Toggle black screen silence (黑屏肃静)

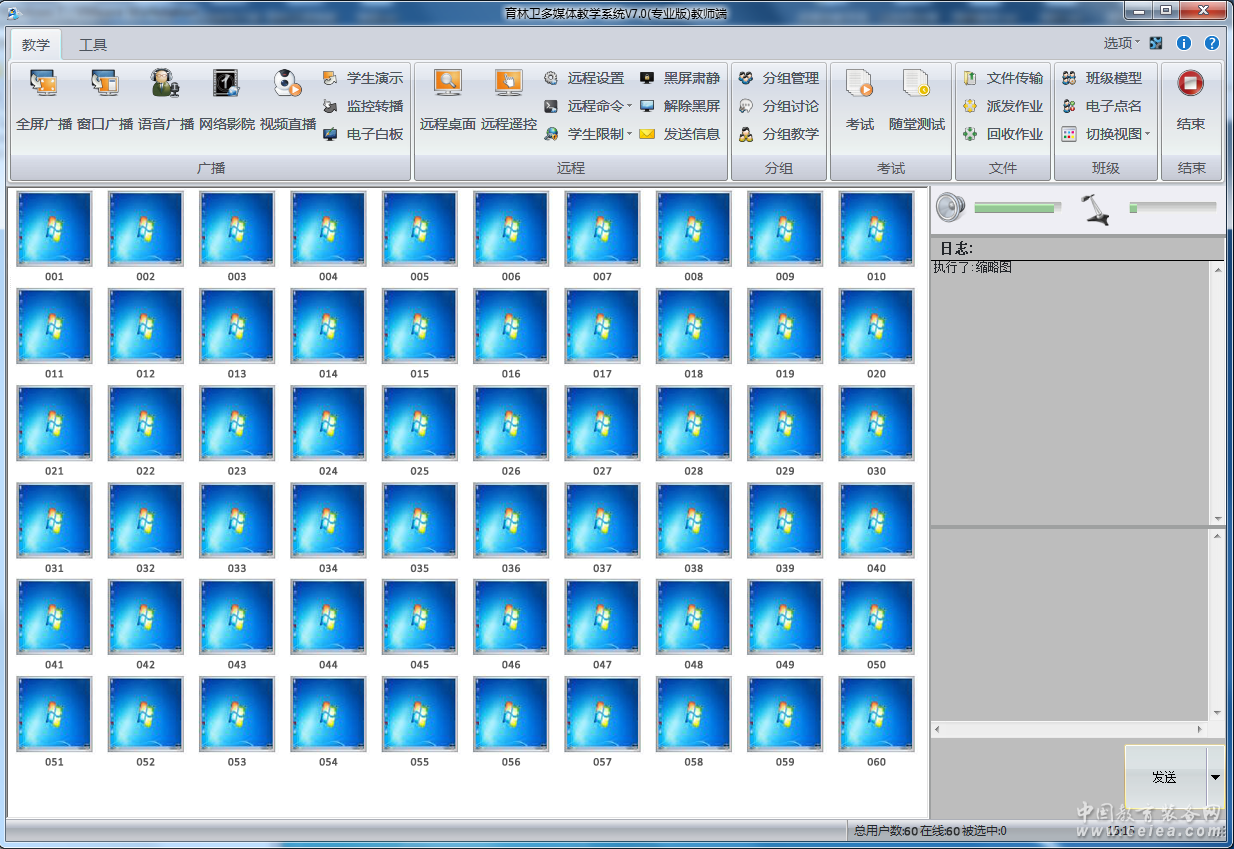click(x=680, y=78)
